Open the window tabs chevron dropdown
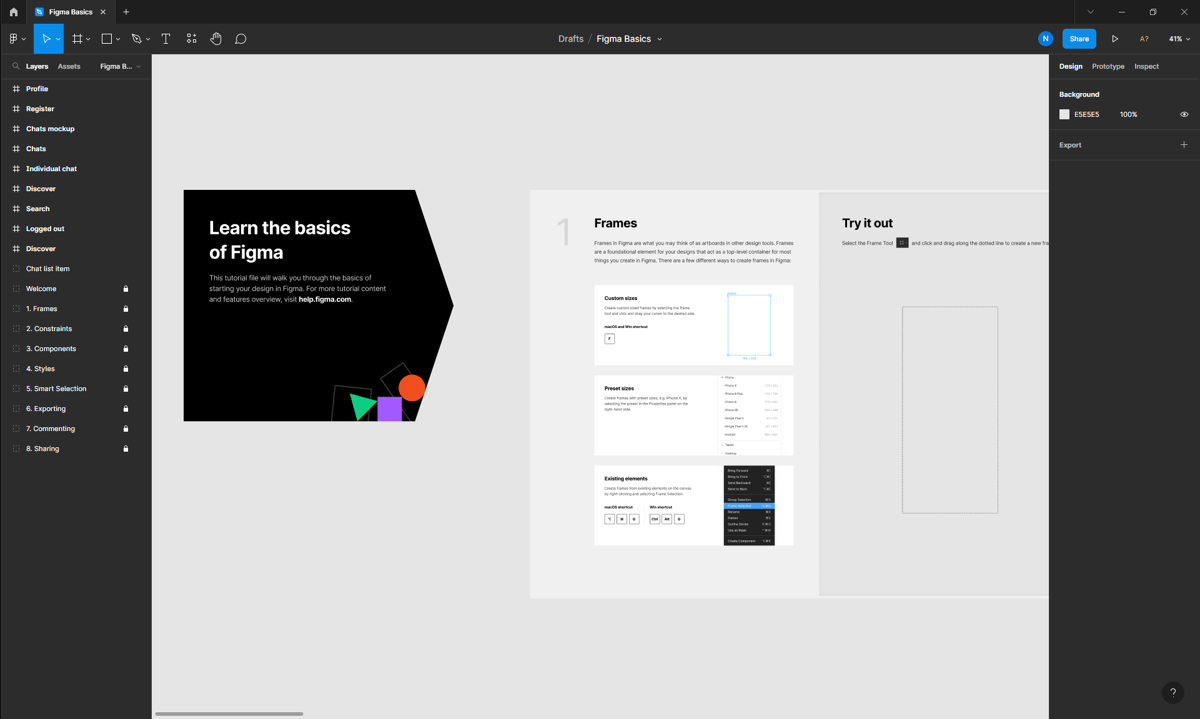The width and height of the screenshot is (1200, 719). 1090,12
